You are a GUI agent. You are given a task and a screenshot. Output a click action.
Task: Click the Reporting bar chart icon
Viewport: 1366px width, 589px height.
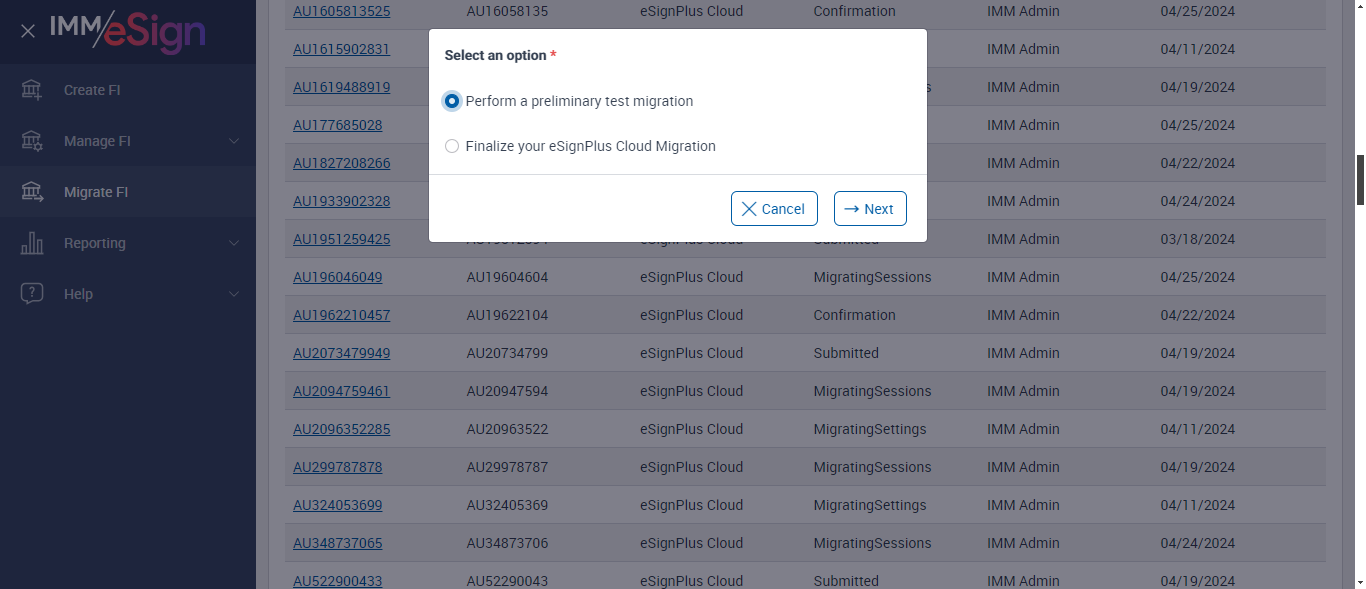tap(32, 243)
